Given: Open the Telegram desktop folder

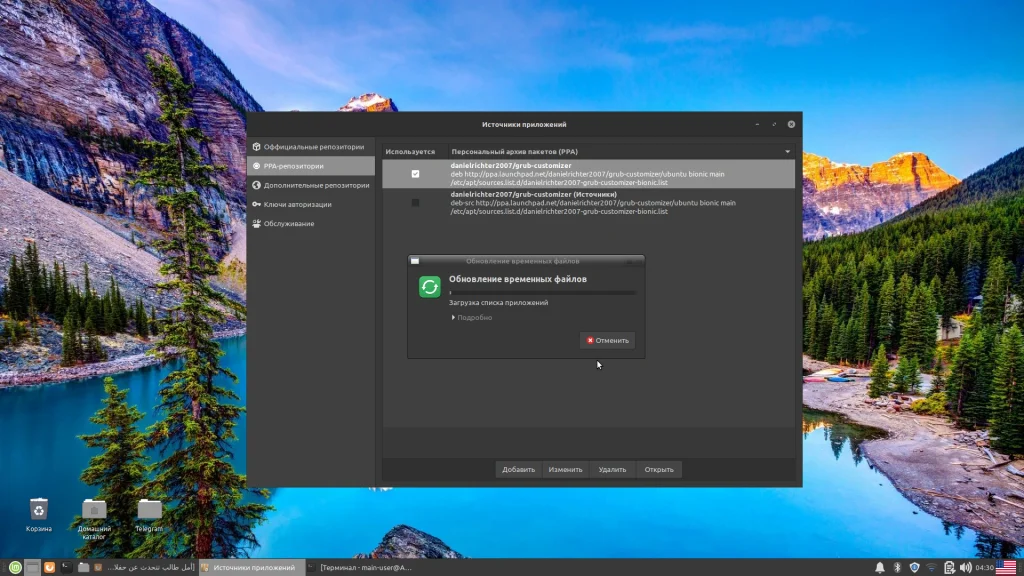Looking at the screenshot, I should (x=149, y=515).
